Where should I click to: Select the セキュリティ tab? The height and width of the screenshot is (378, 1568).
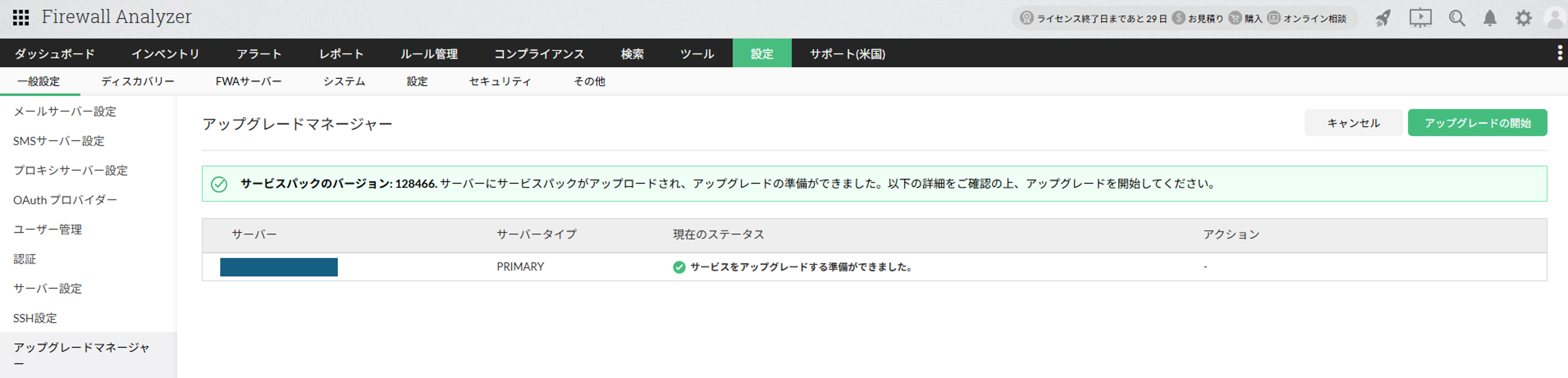coord(500,82)
